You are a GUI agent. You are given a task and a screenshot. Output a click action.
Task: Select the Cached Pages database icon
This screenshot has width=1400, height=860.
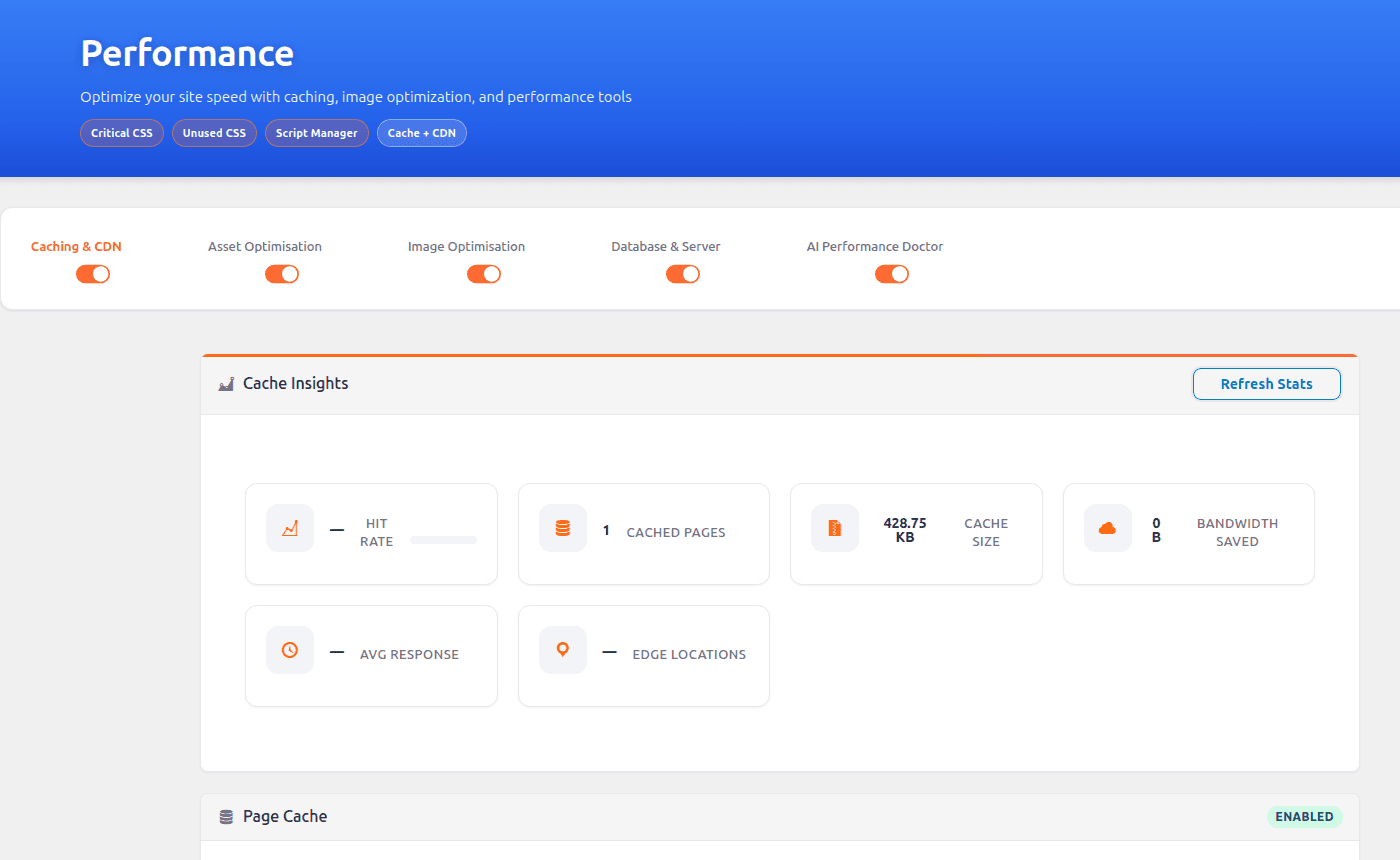[562, 528]
